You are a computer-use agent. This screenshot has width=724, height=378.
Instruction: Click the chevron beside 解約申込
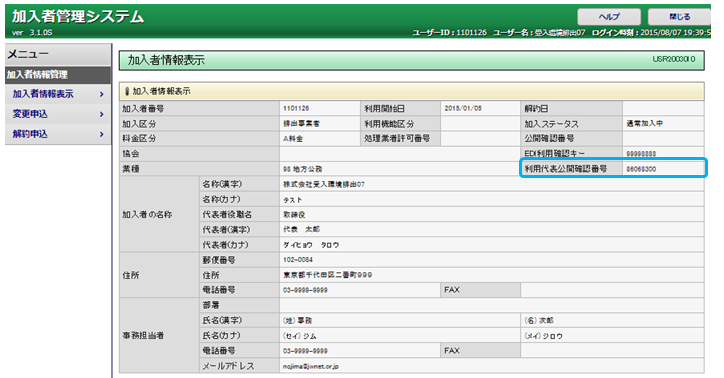pos(102,134)
